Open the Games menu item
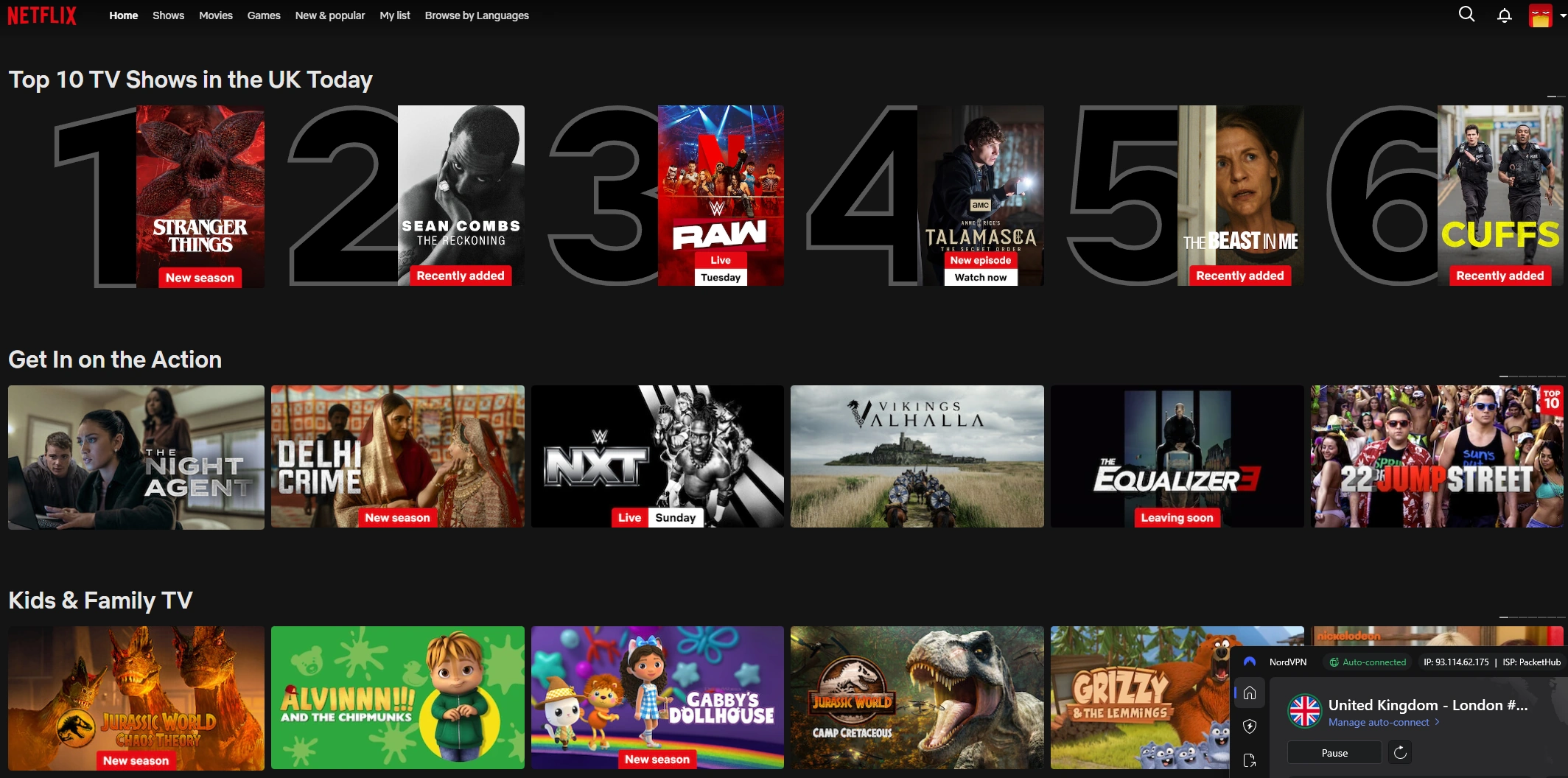 (x=264, y=15)
